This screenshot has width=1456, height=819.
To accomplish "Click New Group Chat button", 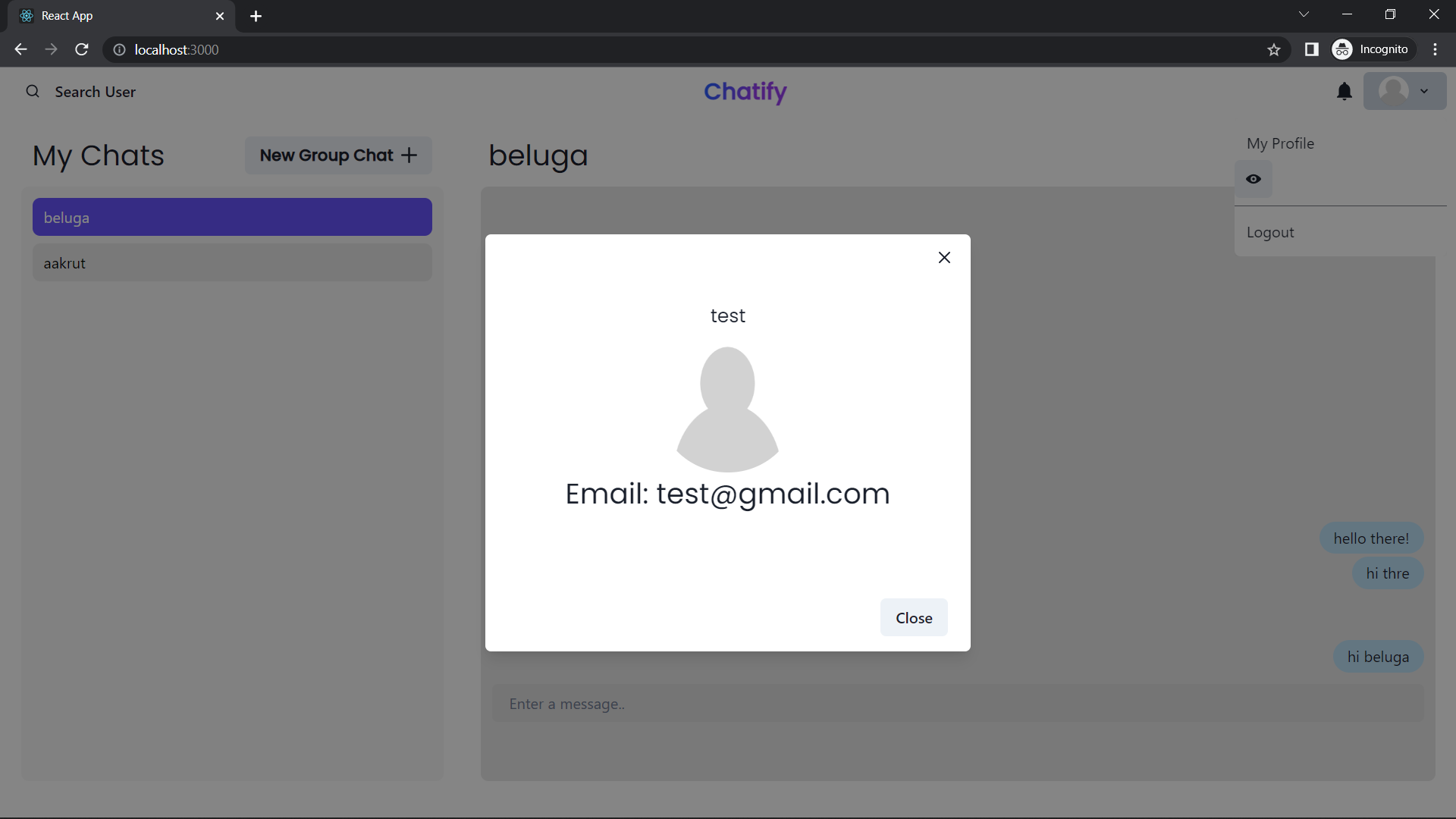I will [x=337, y=155].
